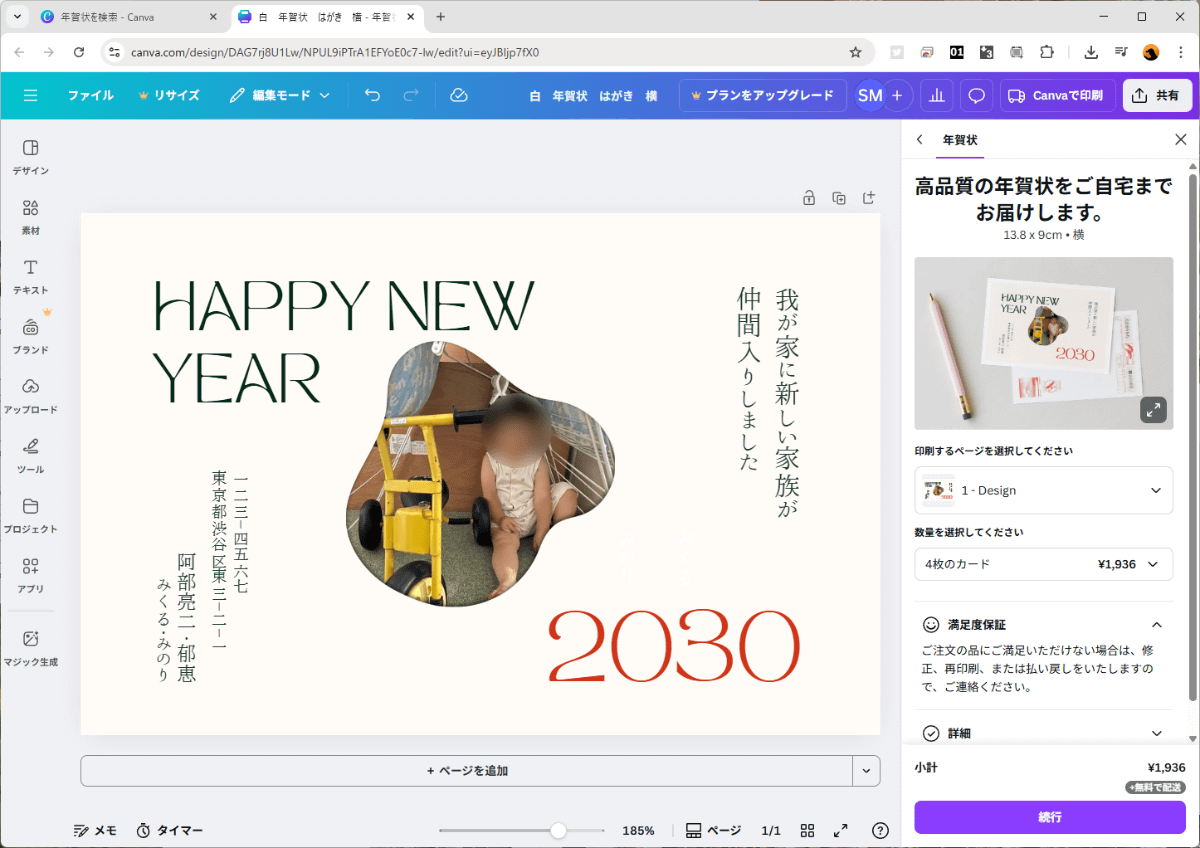Close the 年賀状 print panel

pyautogui.click(x=1180, y=140)
